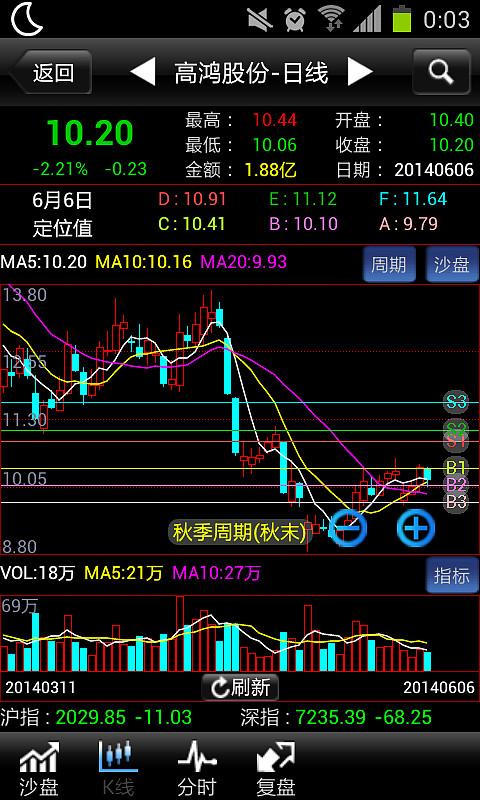Zoom out chart with minus circle
The width and height of the screenshot is (480, 800).
coord(348,528)
